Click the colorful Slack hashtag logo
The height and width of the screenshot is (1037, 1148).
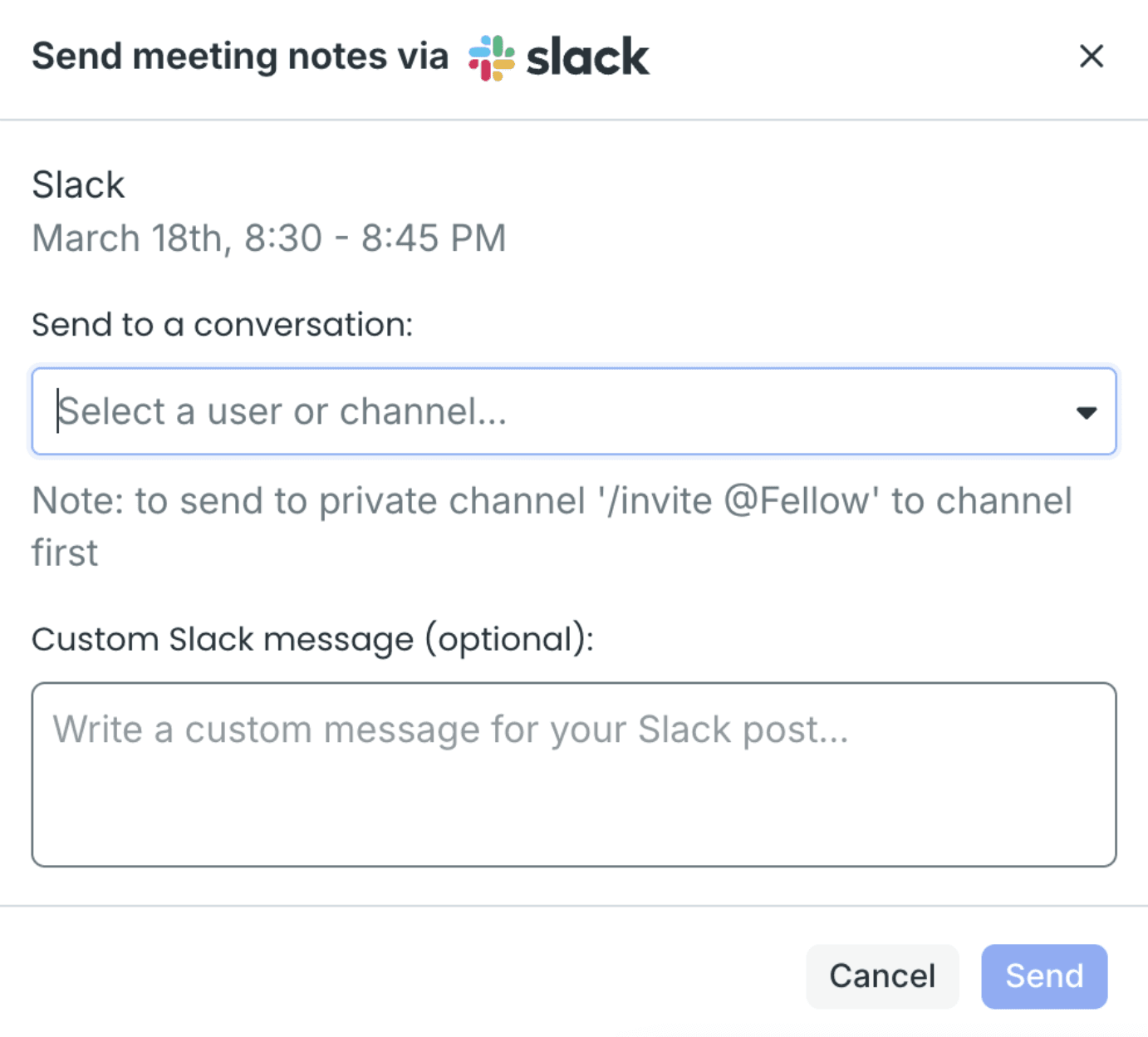click(491, 57)
